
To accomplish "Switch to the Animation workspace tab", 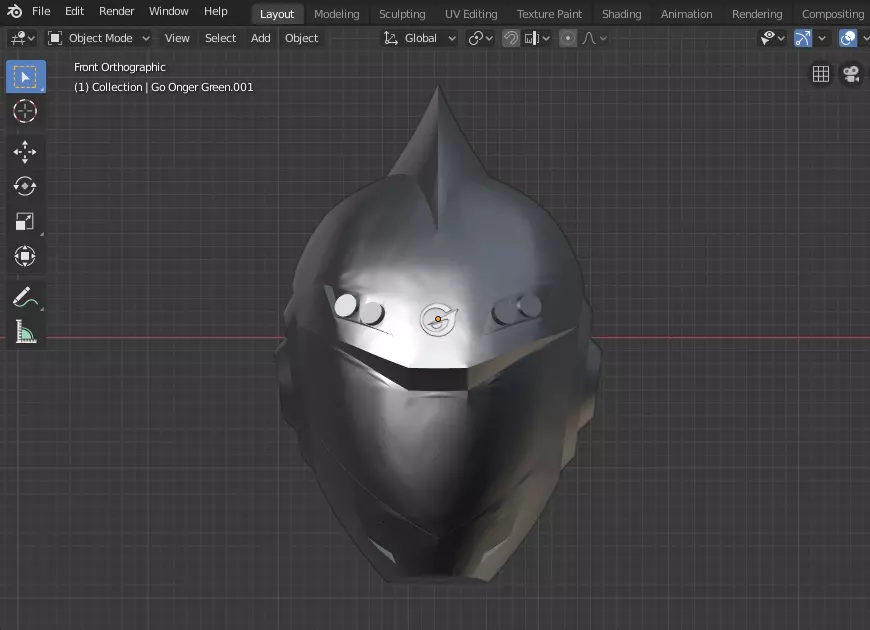I will 686,14.
